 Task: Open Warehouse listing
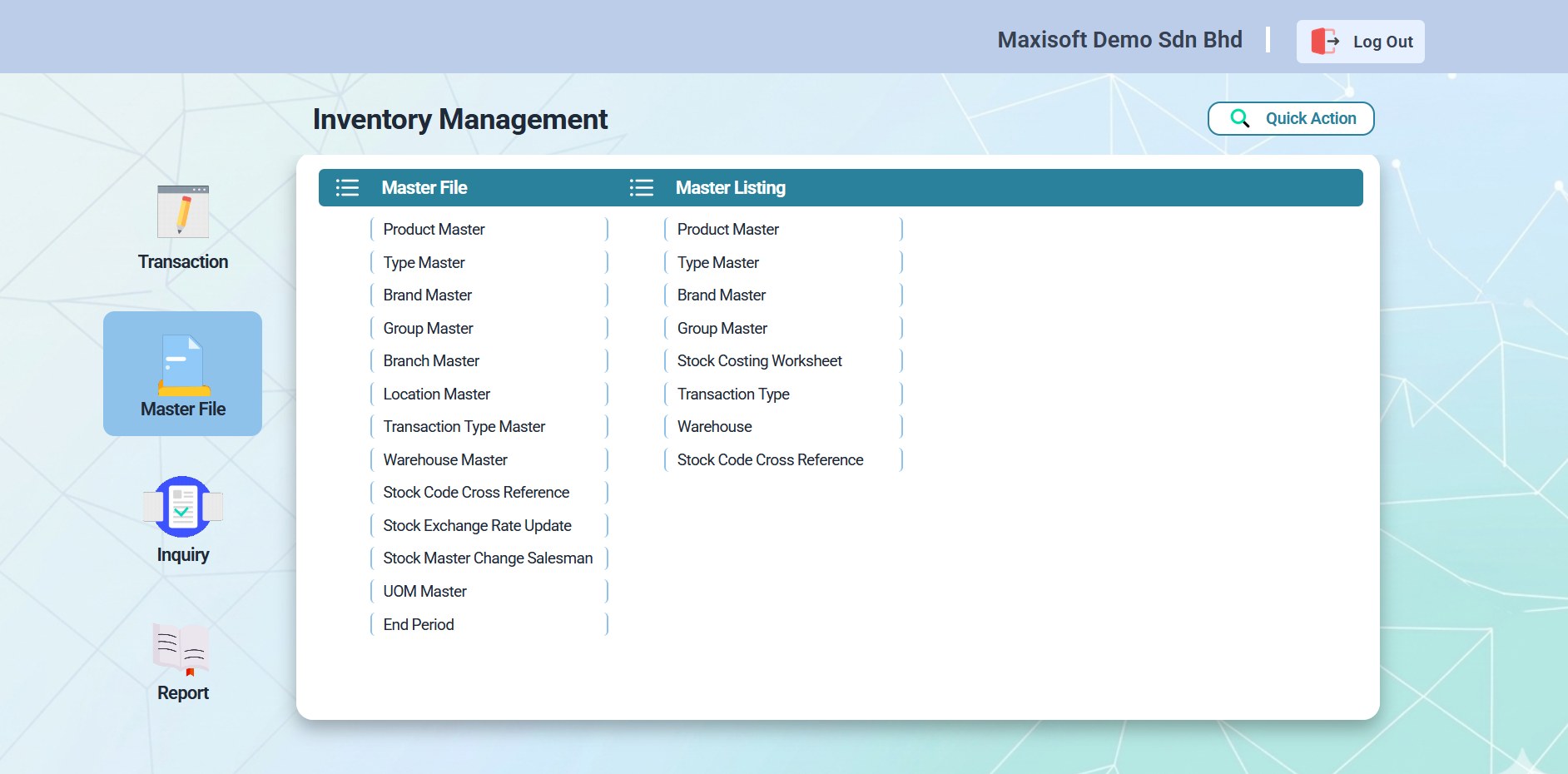coord(783,426)
